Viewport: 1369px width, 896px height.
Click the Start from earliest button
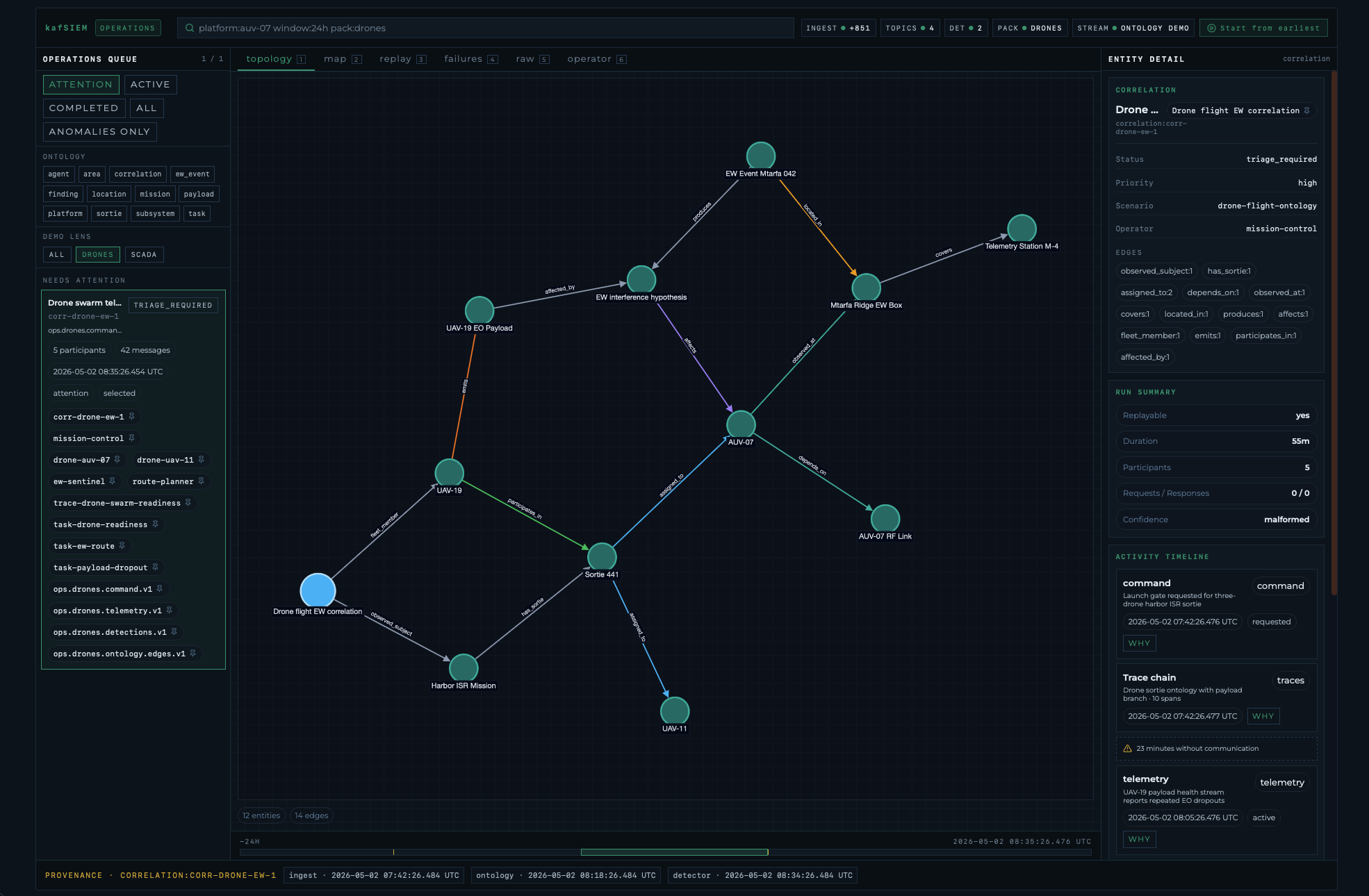[1263, 28]
